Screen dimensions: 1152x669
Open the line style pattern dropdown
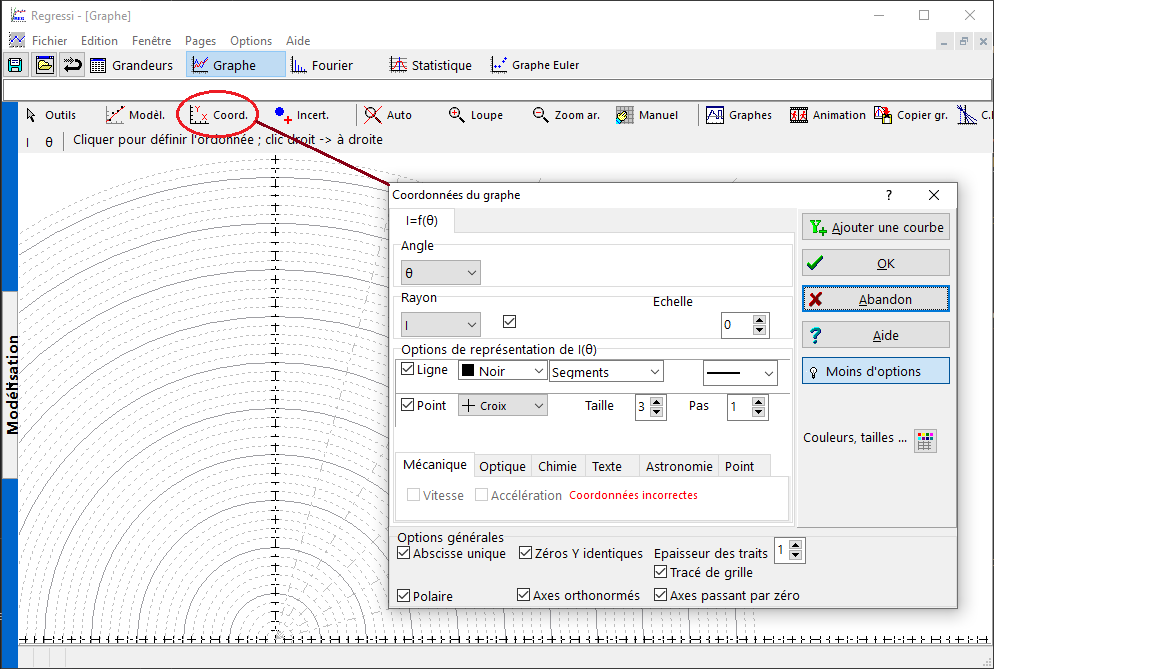(740, 373)
